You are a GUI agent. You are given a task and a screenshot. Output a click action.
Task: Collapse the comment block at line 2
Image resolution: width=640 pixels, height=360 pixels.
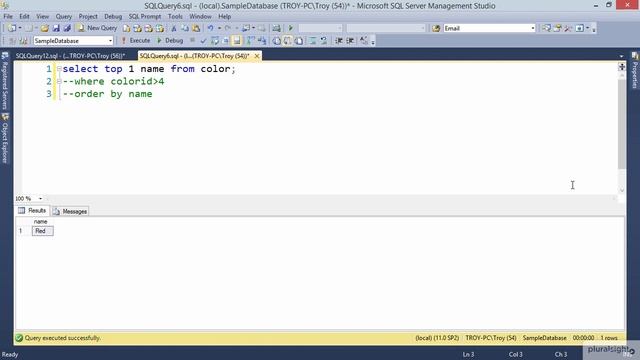[x=59, y=81]
